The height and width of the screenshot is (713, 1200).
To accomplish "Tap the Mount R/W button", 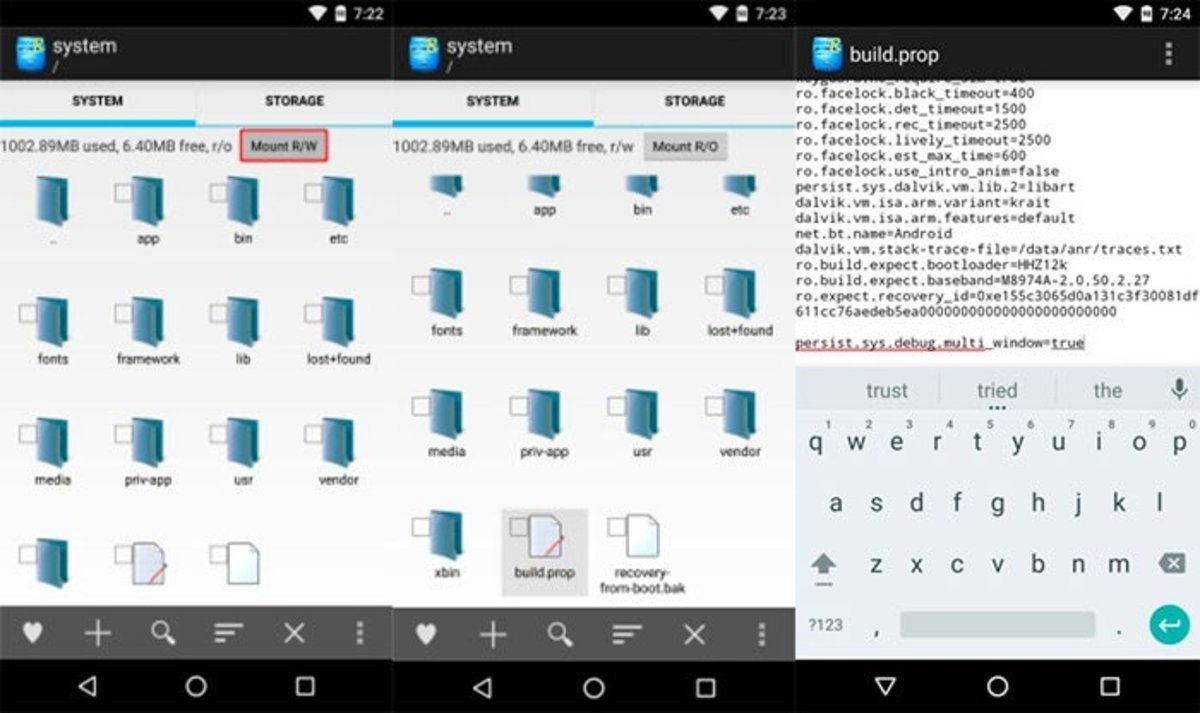I will click(x=284, y=146).
